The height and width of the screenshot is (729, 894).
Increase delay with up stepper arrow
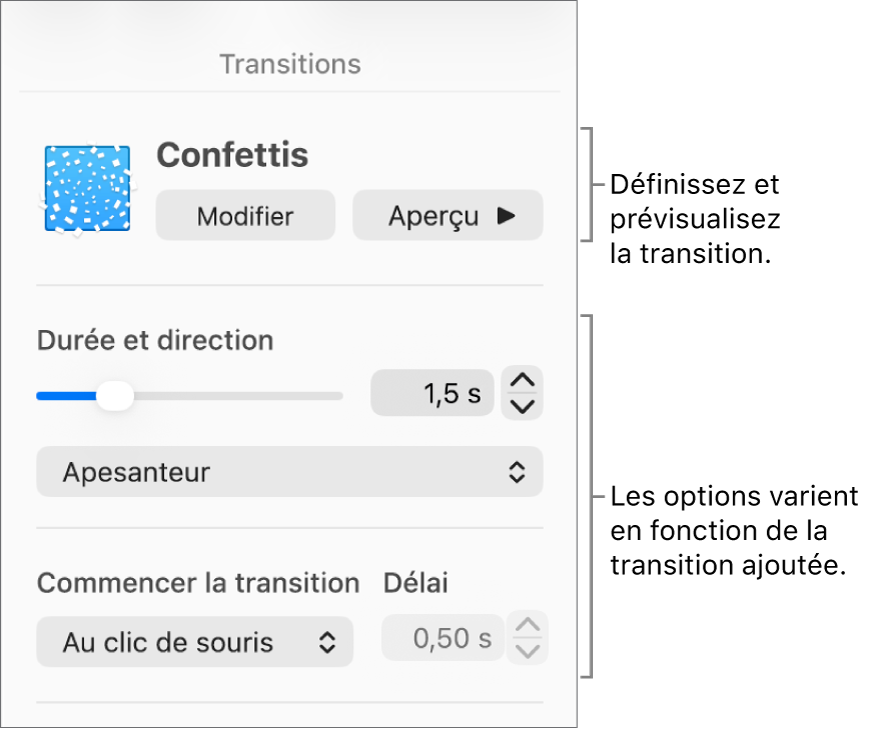(x=528, y=626)
